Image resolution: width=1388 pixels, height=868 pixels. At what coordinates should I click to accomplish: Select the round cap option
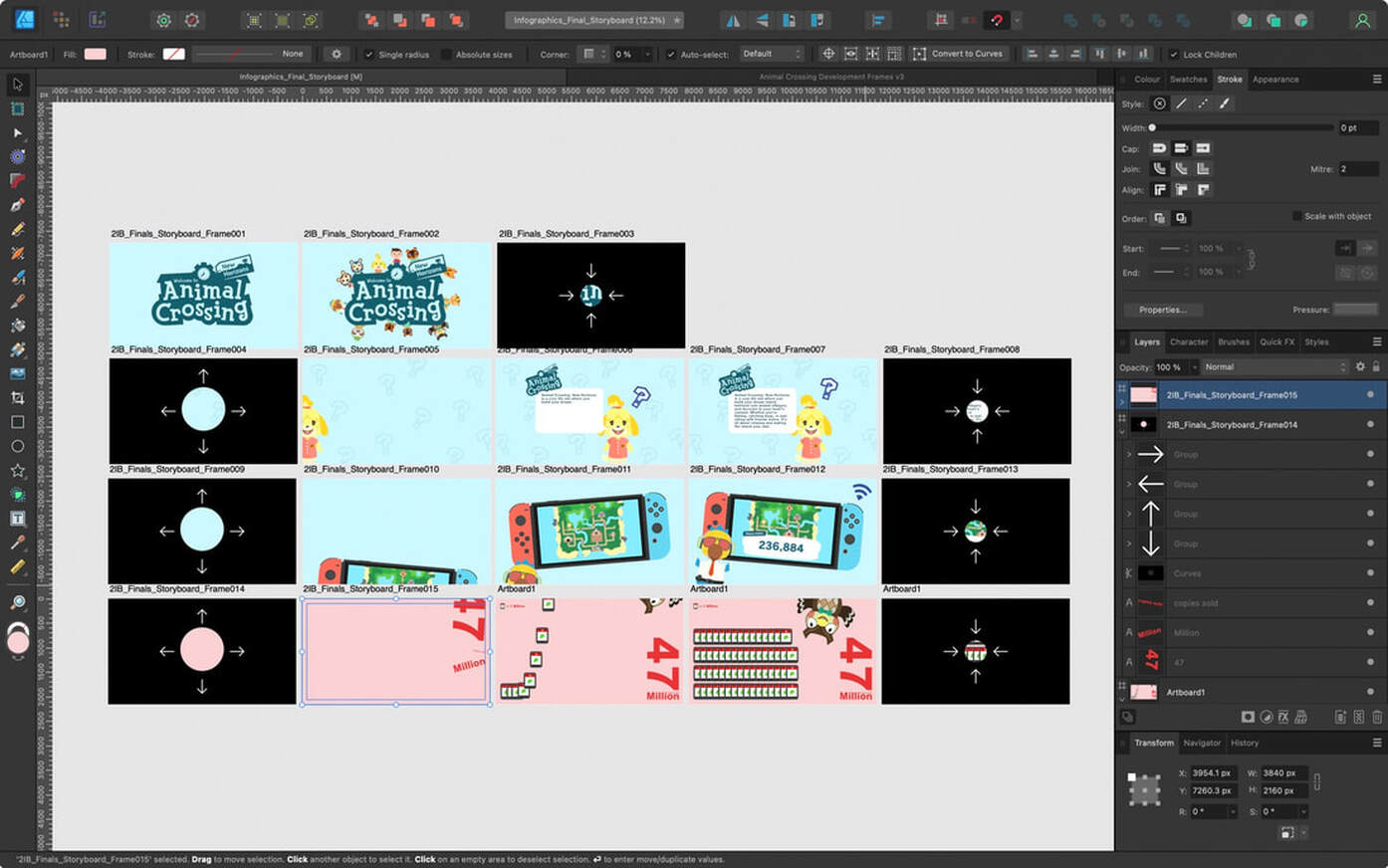pyautogui.click(x=1159, y=148)
